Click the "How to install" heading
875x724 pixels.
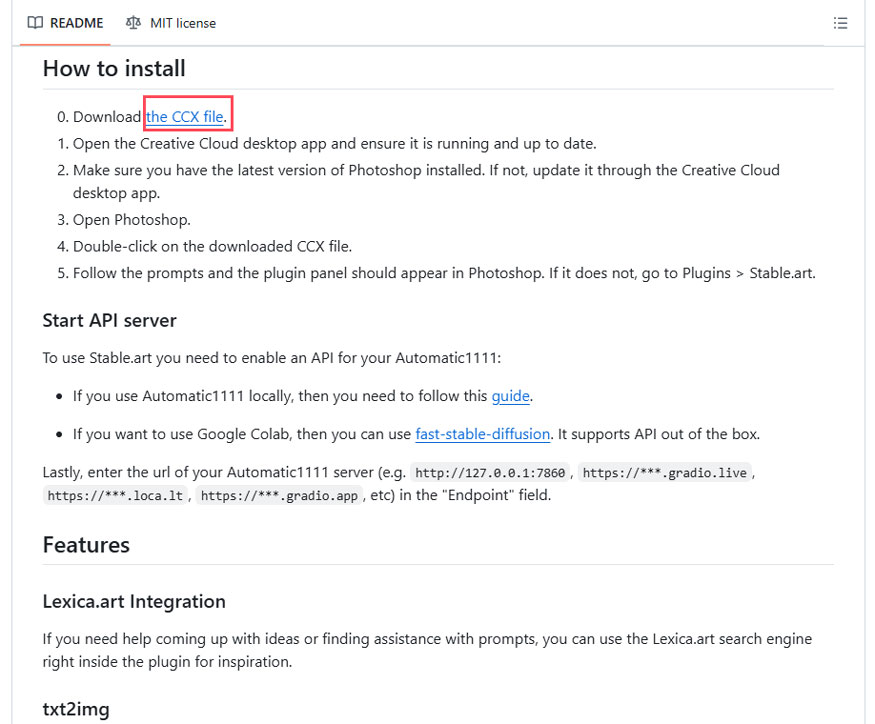(114, 69)
